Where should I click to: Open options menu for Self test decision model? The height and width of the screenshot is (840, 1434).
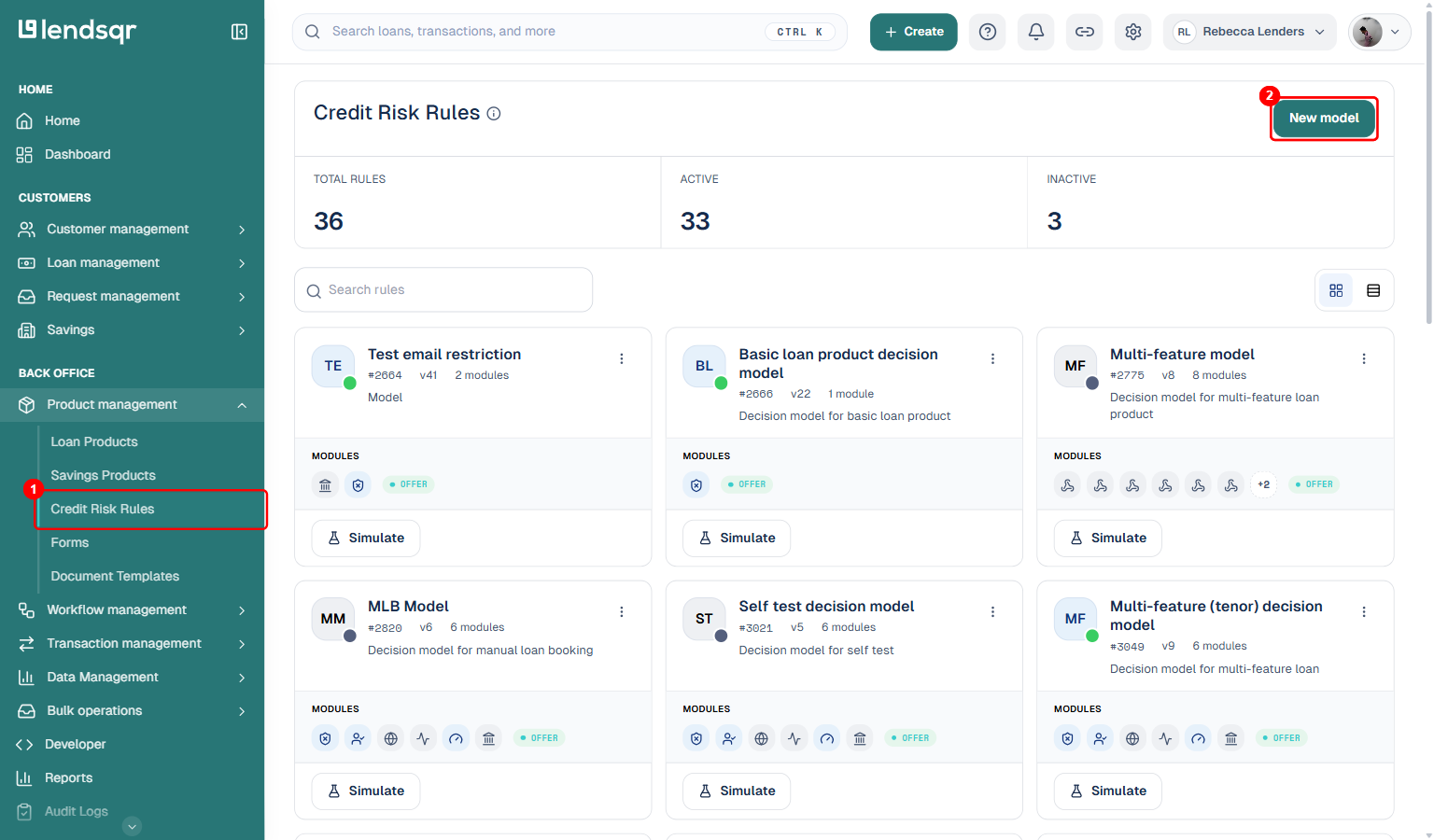tap(992, 611)
